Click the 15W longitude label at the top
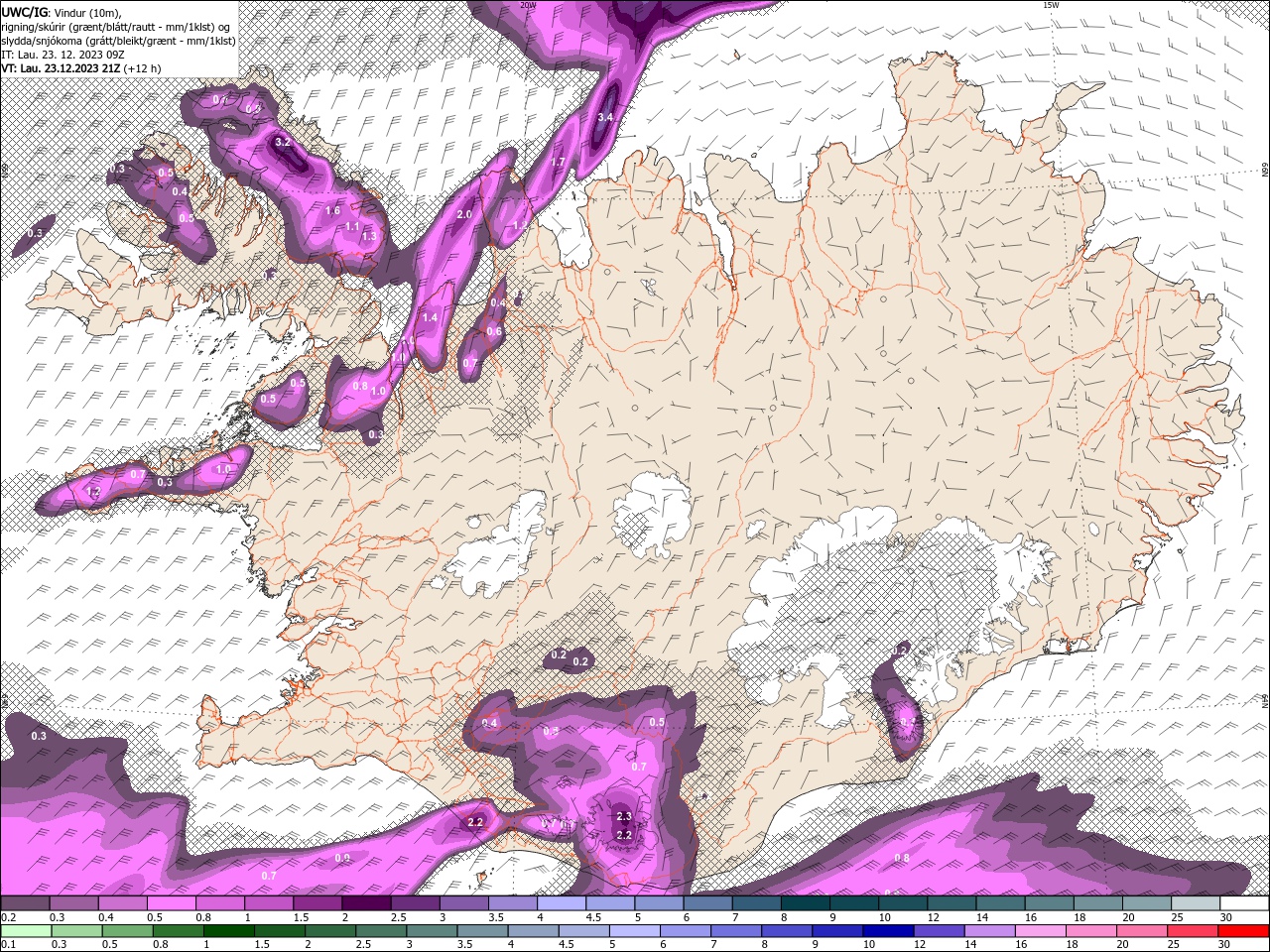Image resolution: width=1270 pixels, height=952 pixels. [1051, 5]
